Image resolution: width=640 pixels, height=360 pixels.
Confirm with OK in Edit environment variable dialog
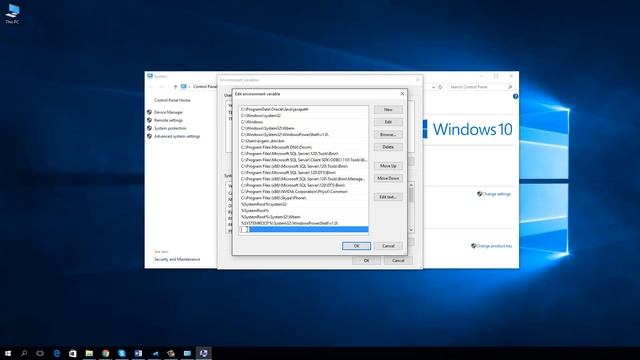[x=356, y=246]
